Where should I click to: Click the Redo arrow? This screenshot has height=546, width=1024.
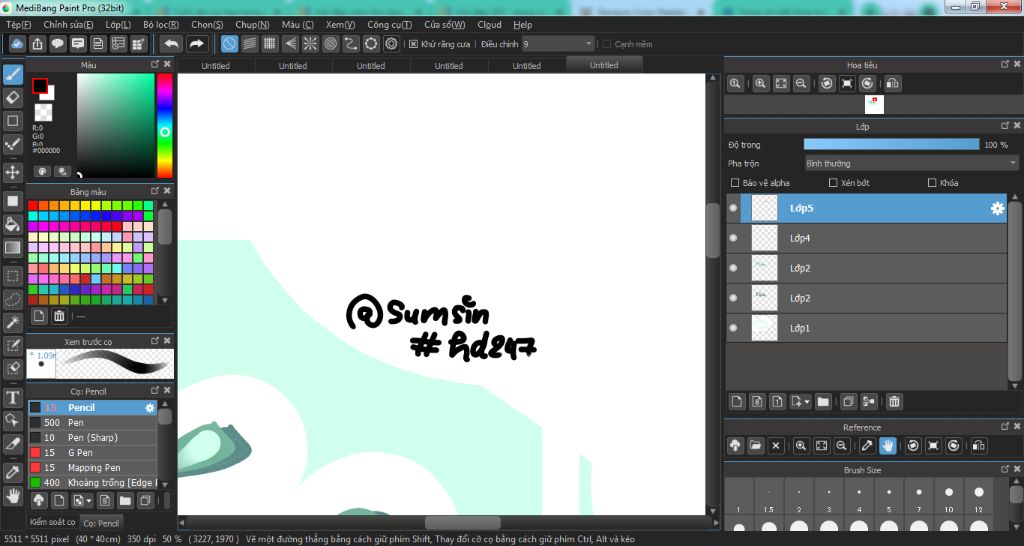[196, 44]
